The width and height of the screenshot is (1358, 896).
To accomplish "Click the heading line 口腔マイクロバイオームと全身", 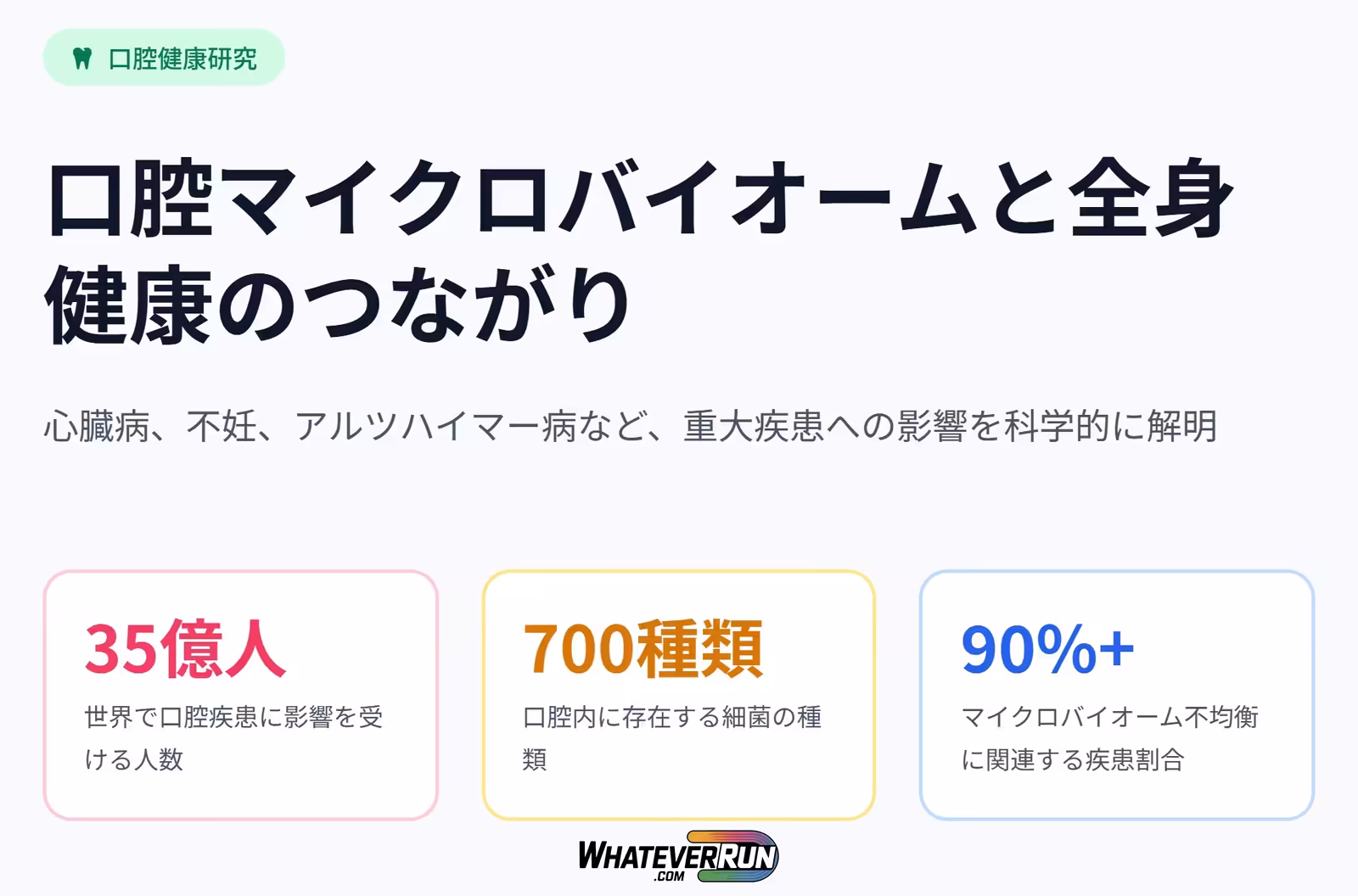I will click(x=640, y=199).
